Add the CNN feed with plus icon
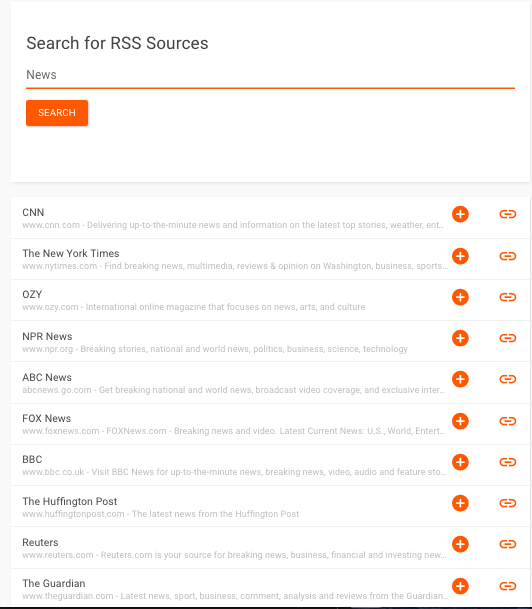Image resolution: width=532 pixels, height=609 pixels. pyautogui.click(x=460, y=214)
